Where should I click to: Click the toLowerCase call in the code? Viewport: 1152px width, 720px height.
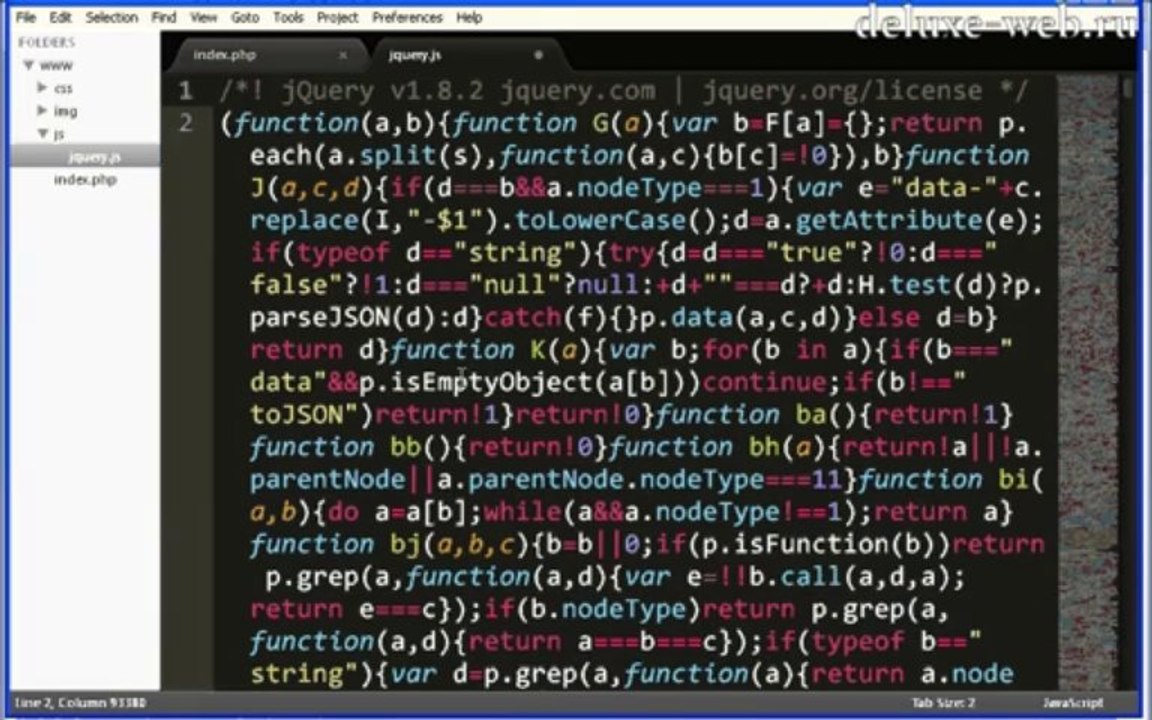(600, 220)
